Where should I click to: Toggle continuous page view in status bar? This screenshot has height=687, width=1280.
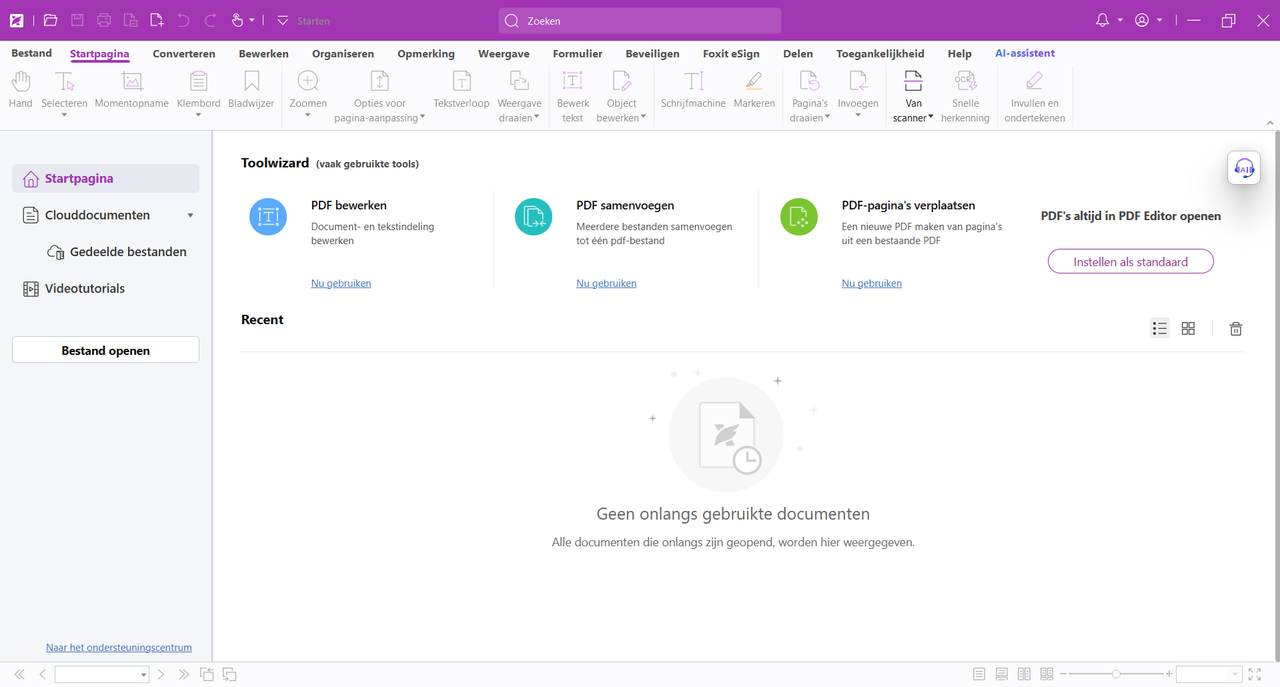coord(1002,675)
